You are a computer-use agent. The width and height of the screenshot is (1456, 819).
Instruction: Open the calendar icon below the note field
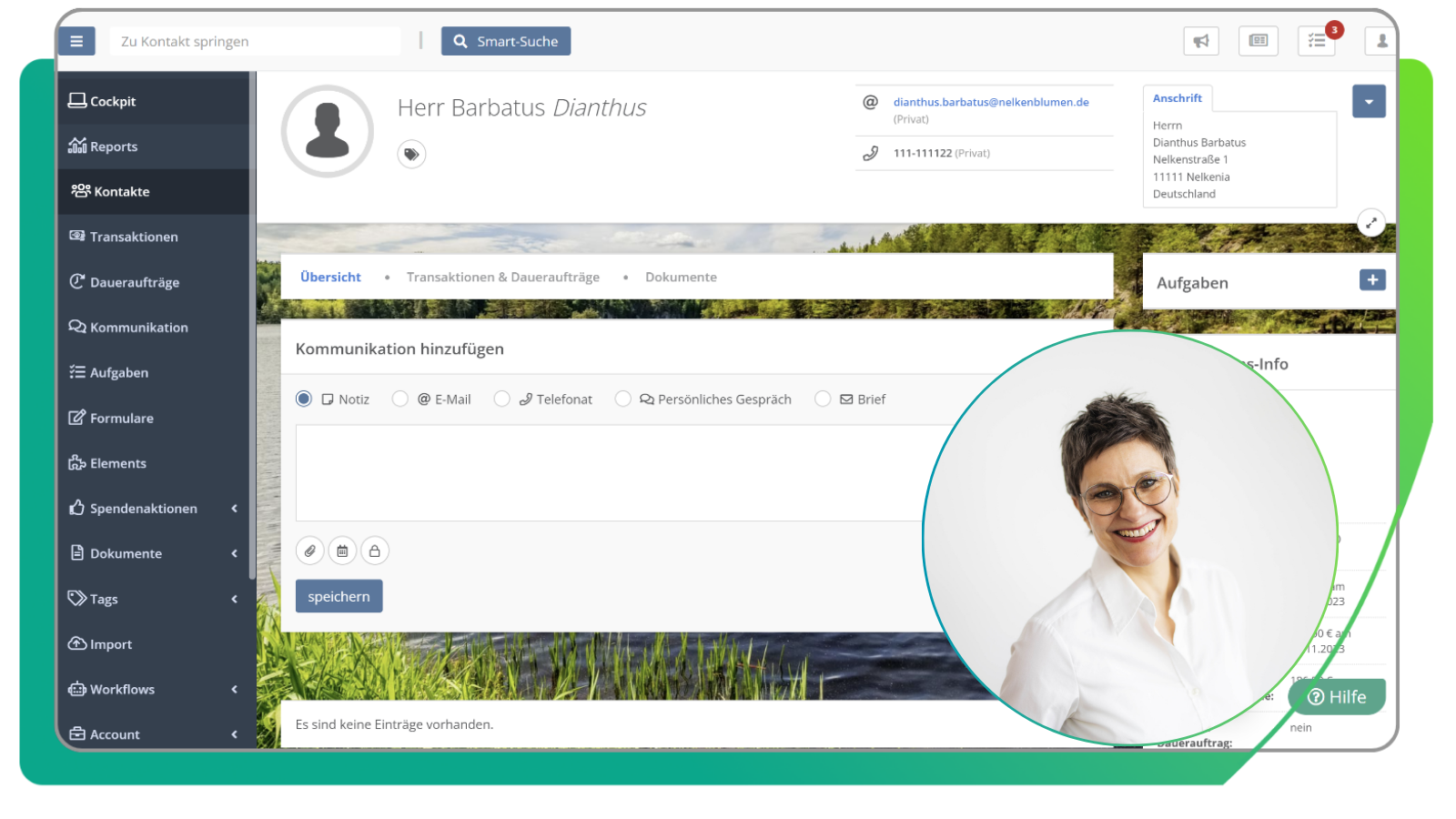[342, 551]
